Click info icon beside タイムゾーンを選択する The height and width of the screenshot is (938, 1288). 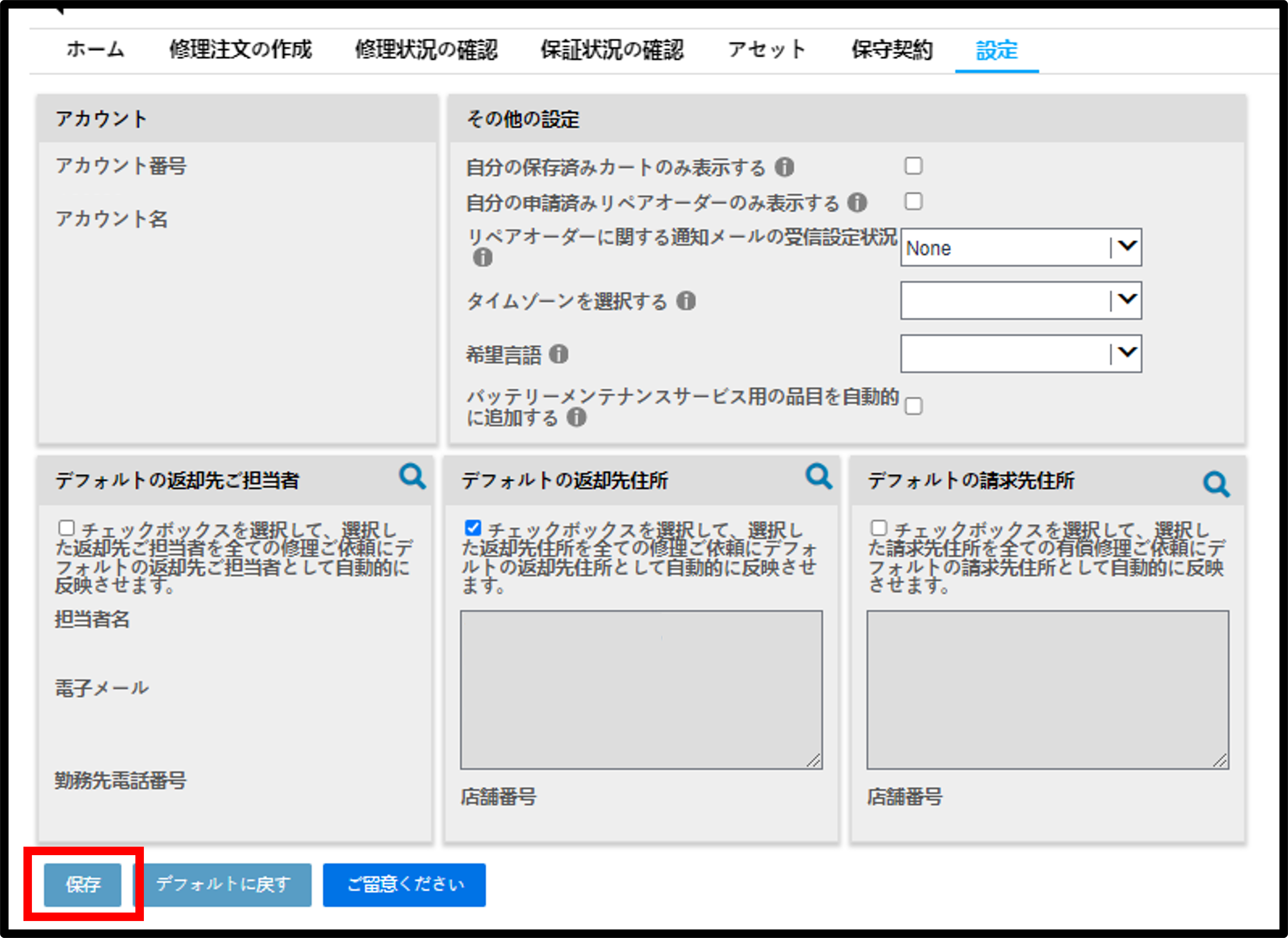[x=686, y=301]
